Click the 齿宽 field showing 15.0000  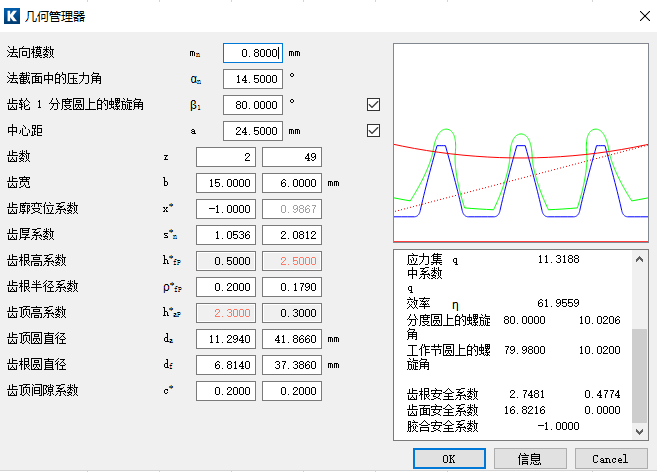tap(226, 183)
